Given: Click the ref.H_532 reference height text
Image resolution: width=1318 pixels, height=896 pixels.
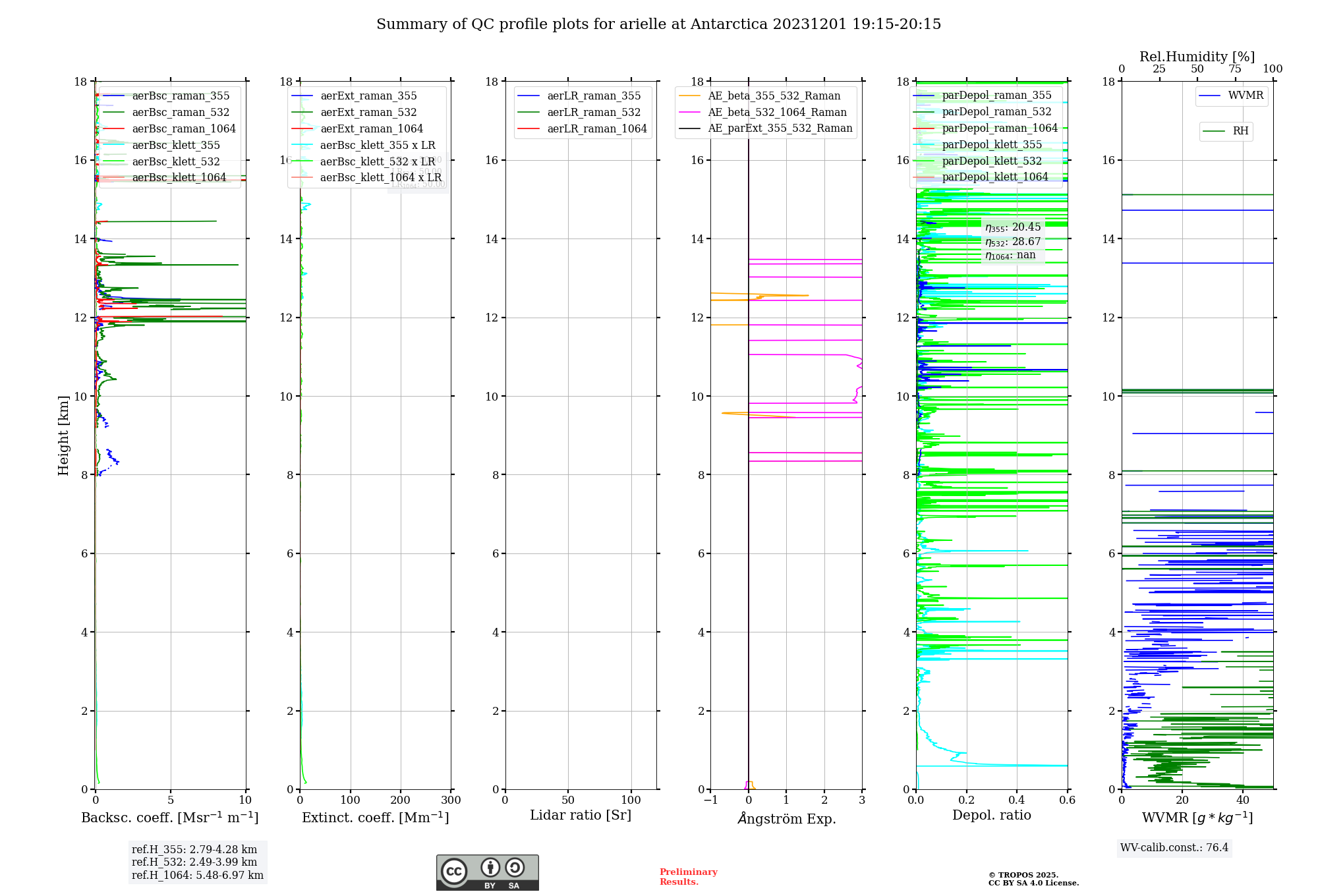Looking at the screenshot, I should 194,862.
